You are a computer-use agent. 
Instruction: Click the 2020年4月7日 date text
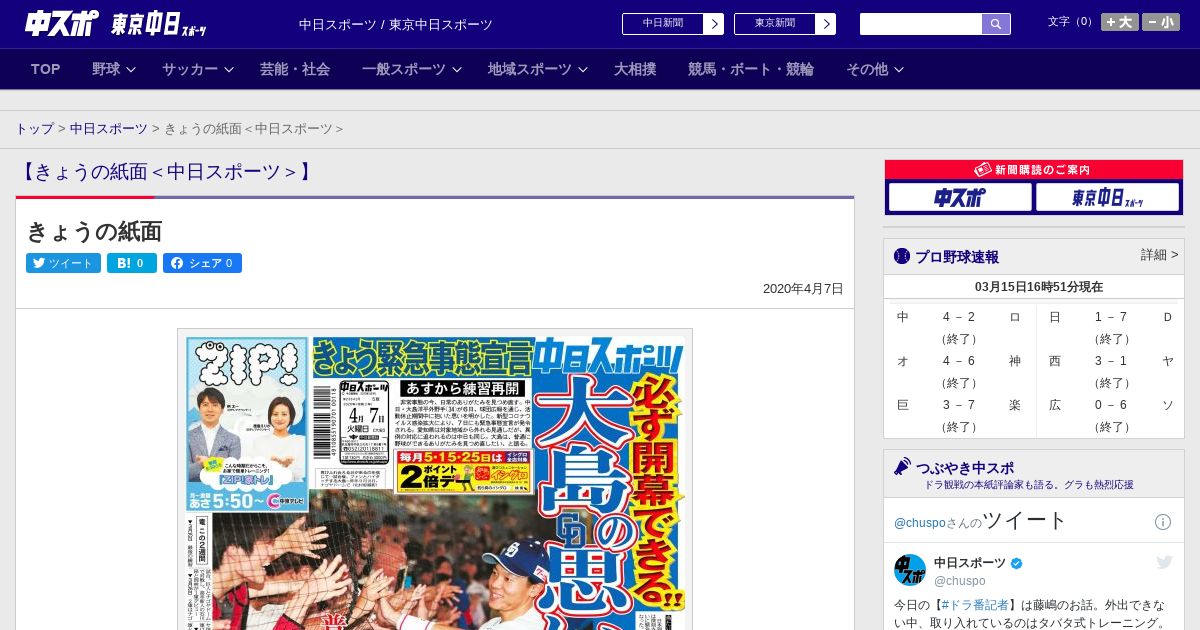pos(803,289)
